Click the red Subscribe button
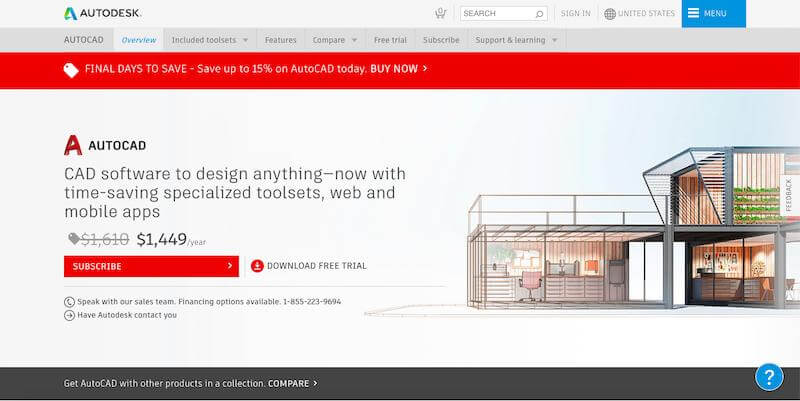Image resolution: width=800 pixels, height=401 pixels. coord(151,266)
